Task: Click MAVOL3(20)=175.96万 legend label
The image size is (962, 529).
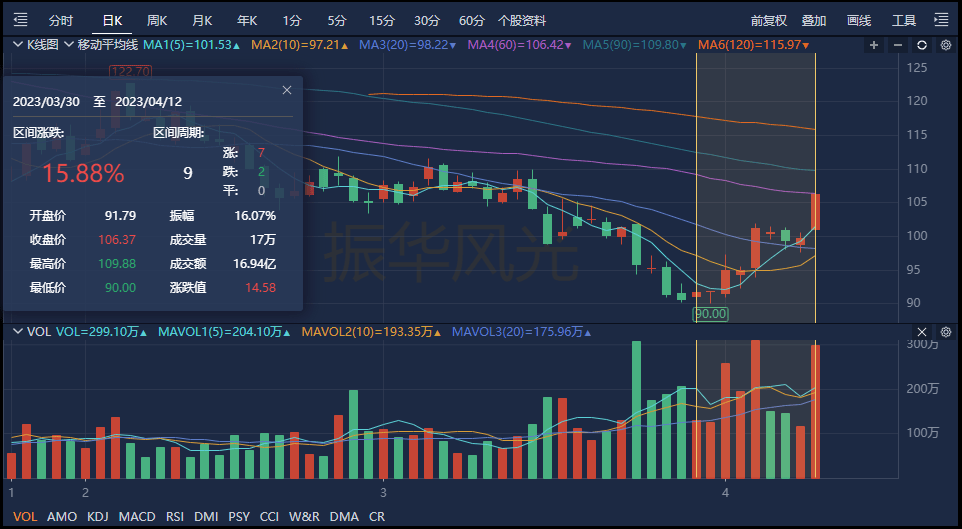Action: [x=521, y=332]
